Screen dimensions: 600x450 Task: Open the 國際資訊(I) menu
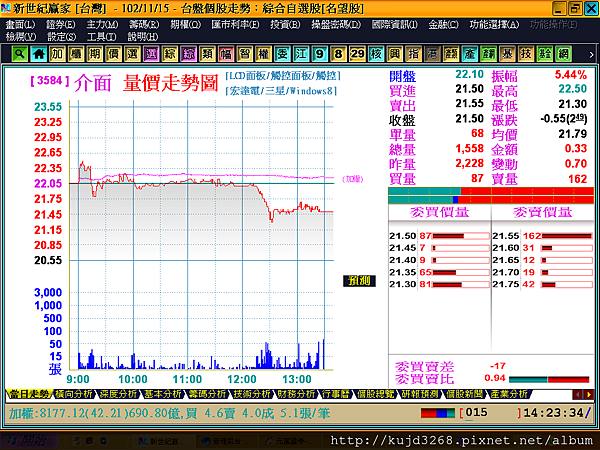[x=395, y=24]
